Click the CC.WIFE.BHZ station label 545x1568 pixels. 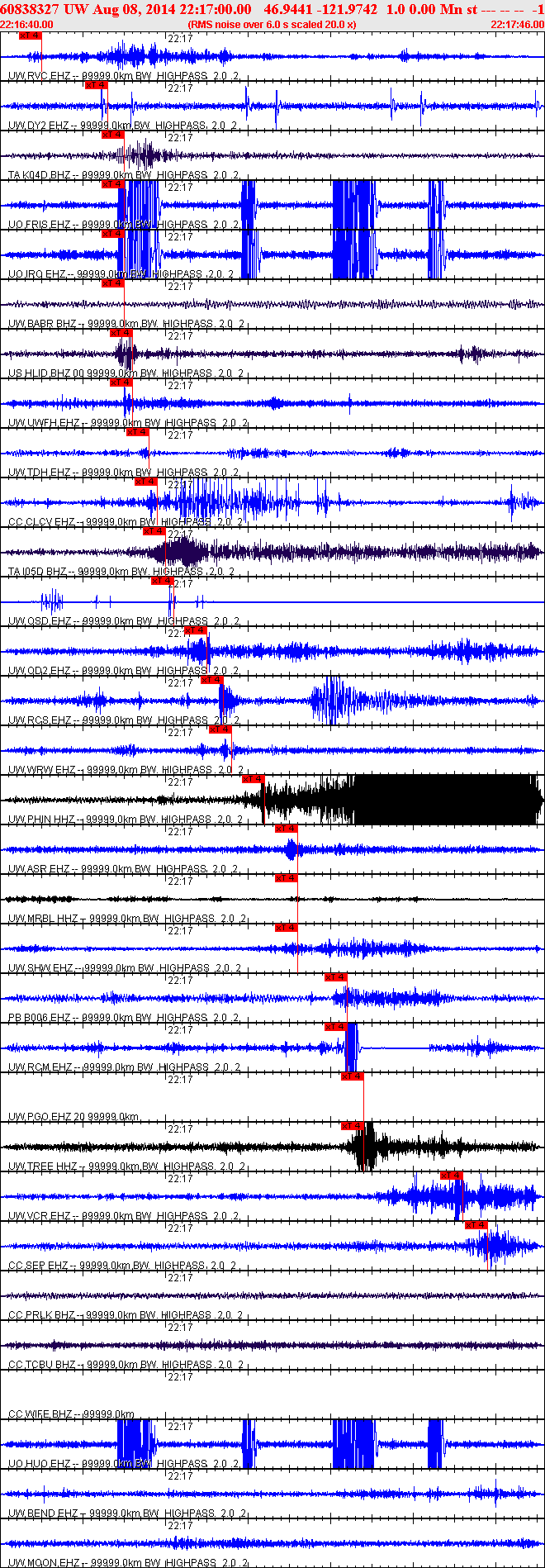click(x=40, y=1414)
